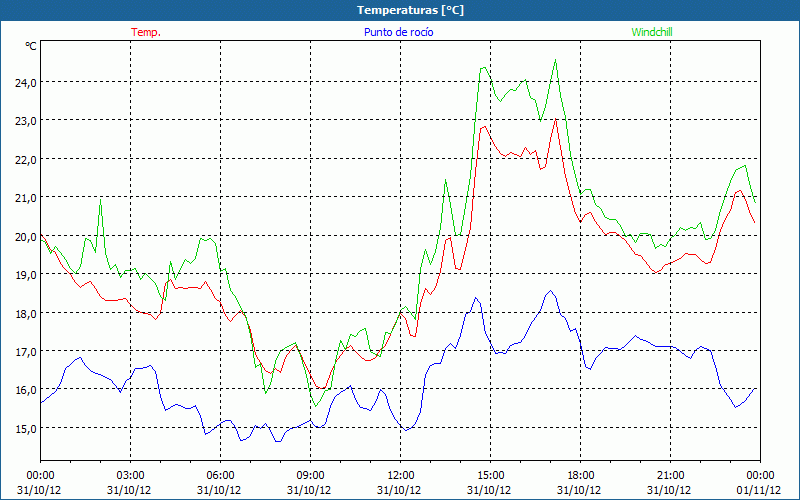Click the blue dew point peak near 17:00
This screenshot has width=800, height=500.
pos(550,291)
